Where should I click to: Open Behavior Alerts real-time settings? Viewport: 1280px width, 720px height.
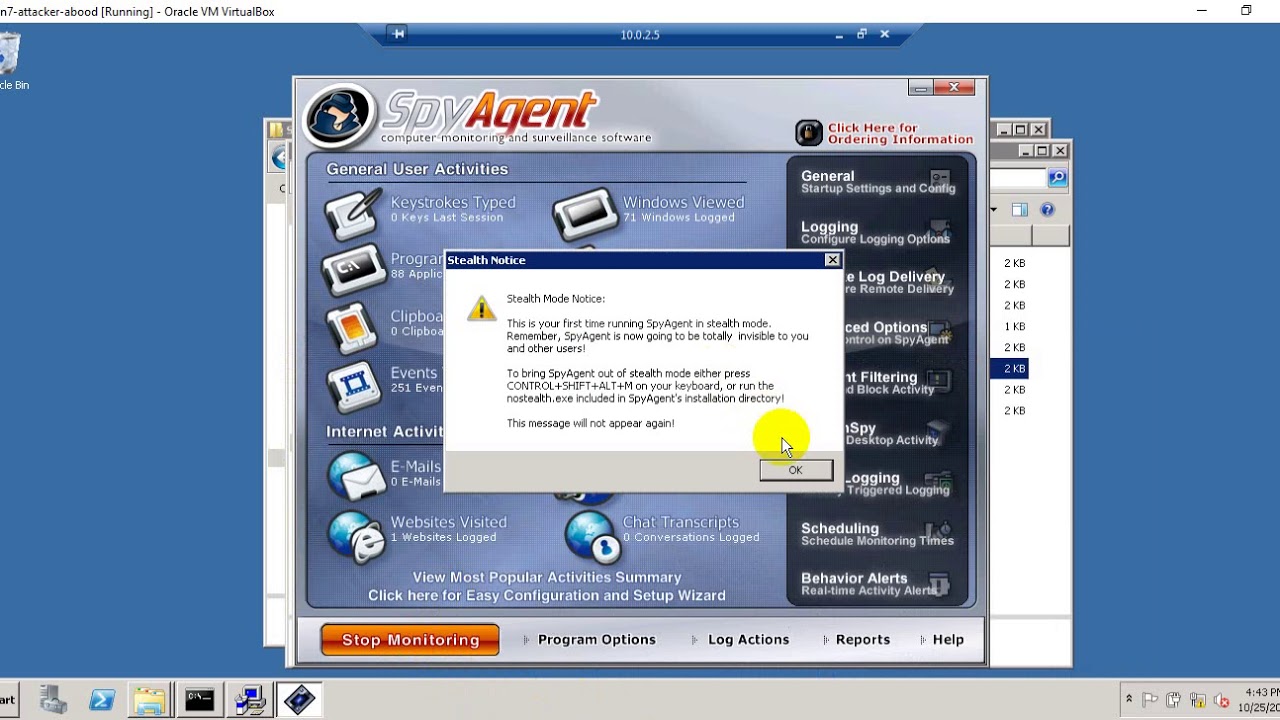(875, 584)
